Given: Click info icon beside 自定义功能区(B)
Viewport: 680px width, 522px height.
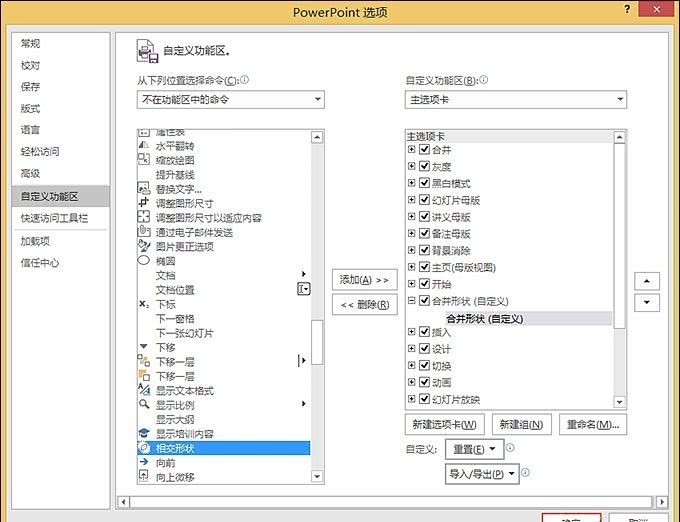Looking at the screenshot, I should [x=484, y=79].
